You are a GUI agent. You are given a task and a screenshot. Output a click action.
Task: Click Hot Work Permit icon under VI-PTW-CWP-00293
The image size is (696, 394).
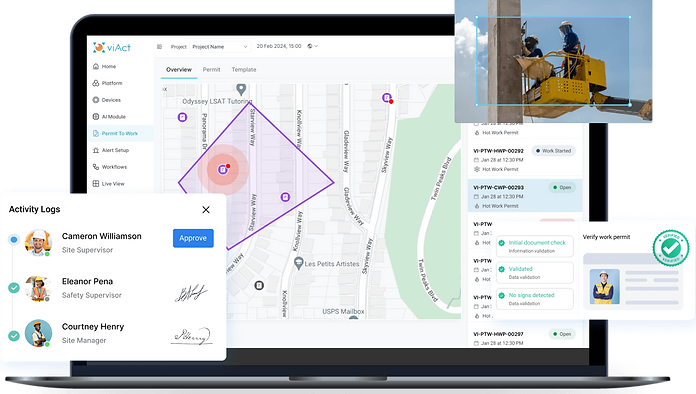pos(477,206)
